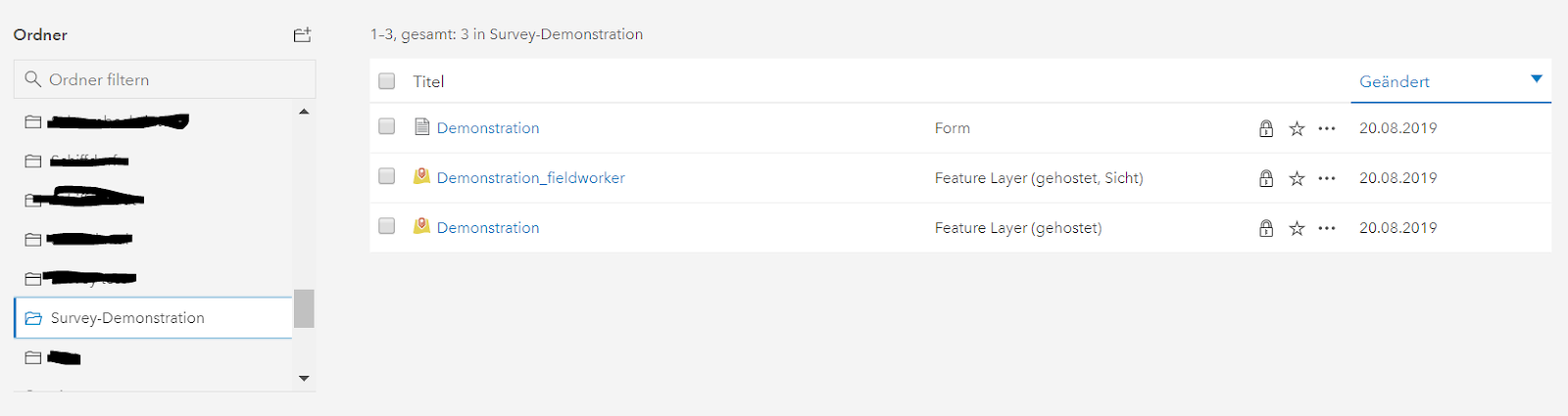Click lock icon on Demonstration_fieldworker row
Screen dimensions: 1568x416
click(x=1266, y=178)
